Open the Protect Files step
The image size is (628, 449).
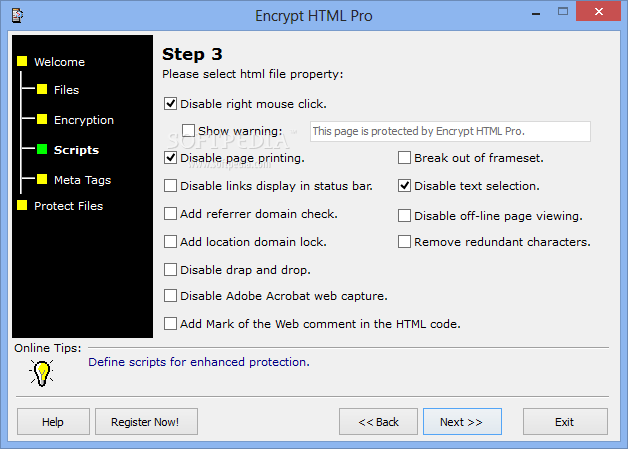(x=68, y=206)
